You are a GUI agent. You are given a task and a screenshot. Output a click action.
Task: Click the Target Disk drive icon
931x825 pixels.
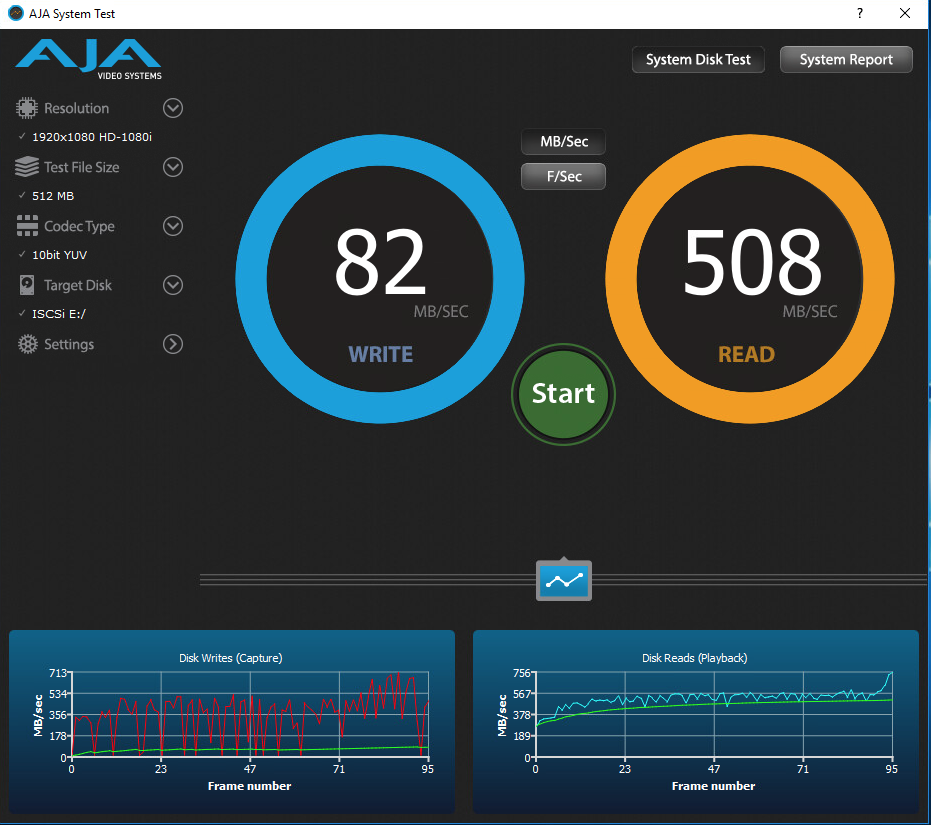pyautogui.click(x=27, y=285)
